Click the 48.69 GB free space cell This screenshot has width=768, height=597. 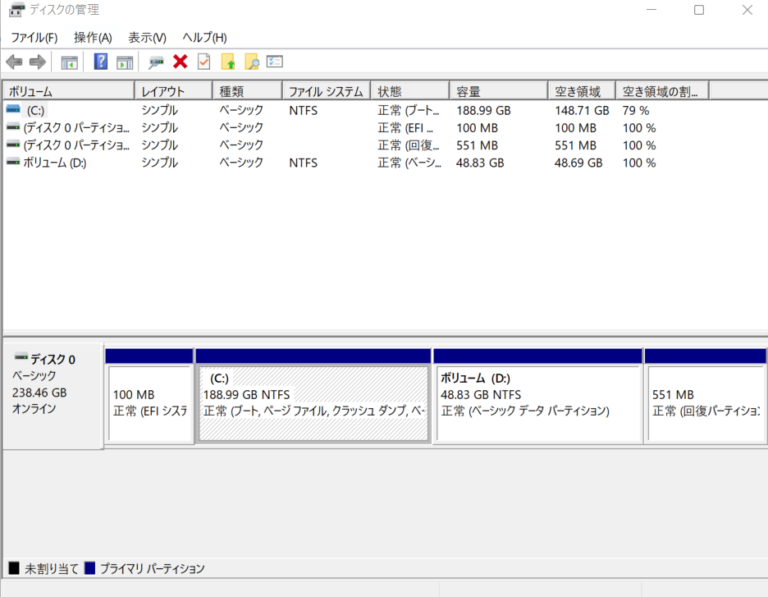coord(578,163)
